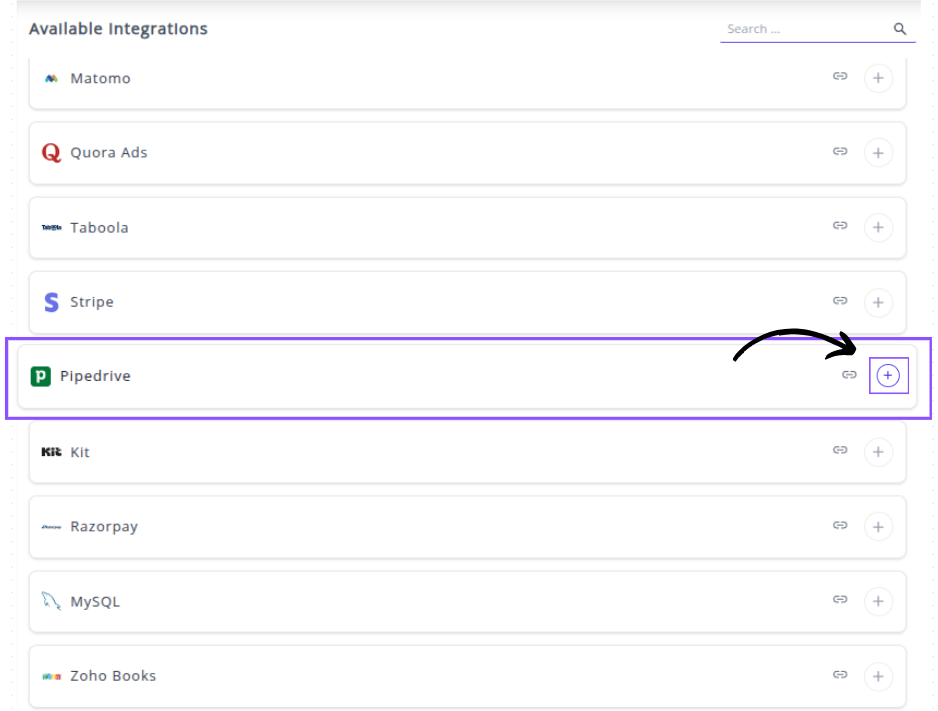938x711 pixels.
Task: Click Taboola's link icon
Action: tap(840, 226)
